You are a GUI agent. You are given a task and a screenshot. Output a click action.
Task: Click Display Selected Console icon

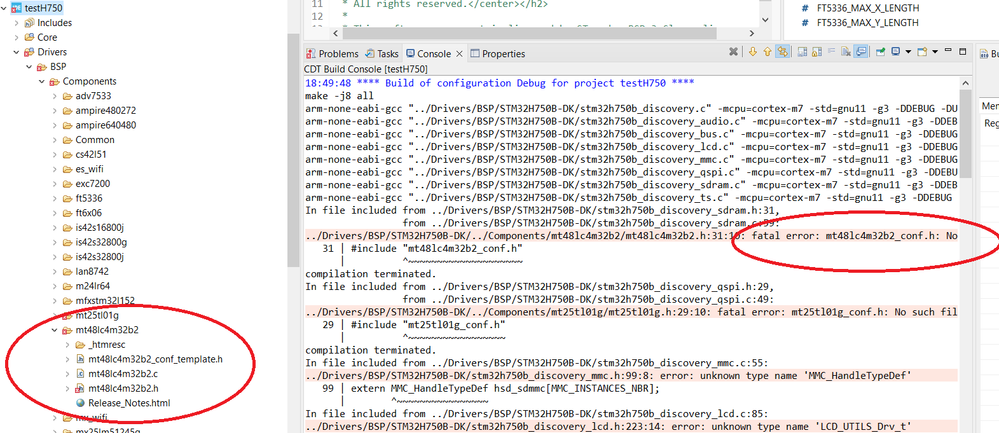pyautogui.click(x=895, y=52)
